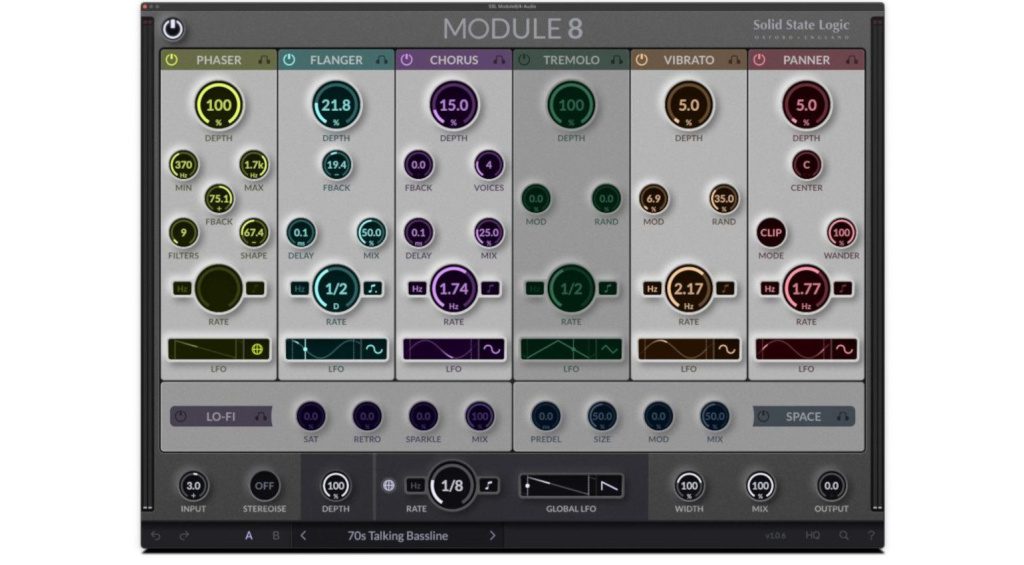Screen dimensions: 1024x565
Task: Click the global LFO link globe icon
Action: point(389,485)
